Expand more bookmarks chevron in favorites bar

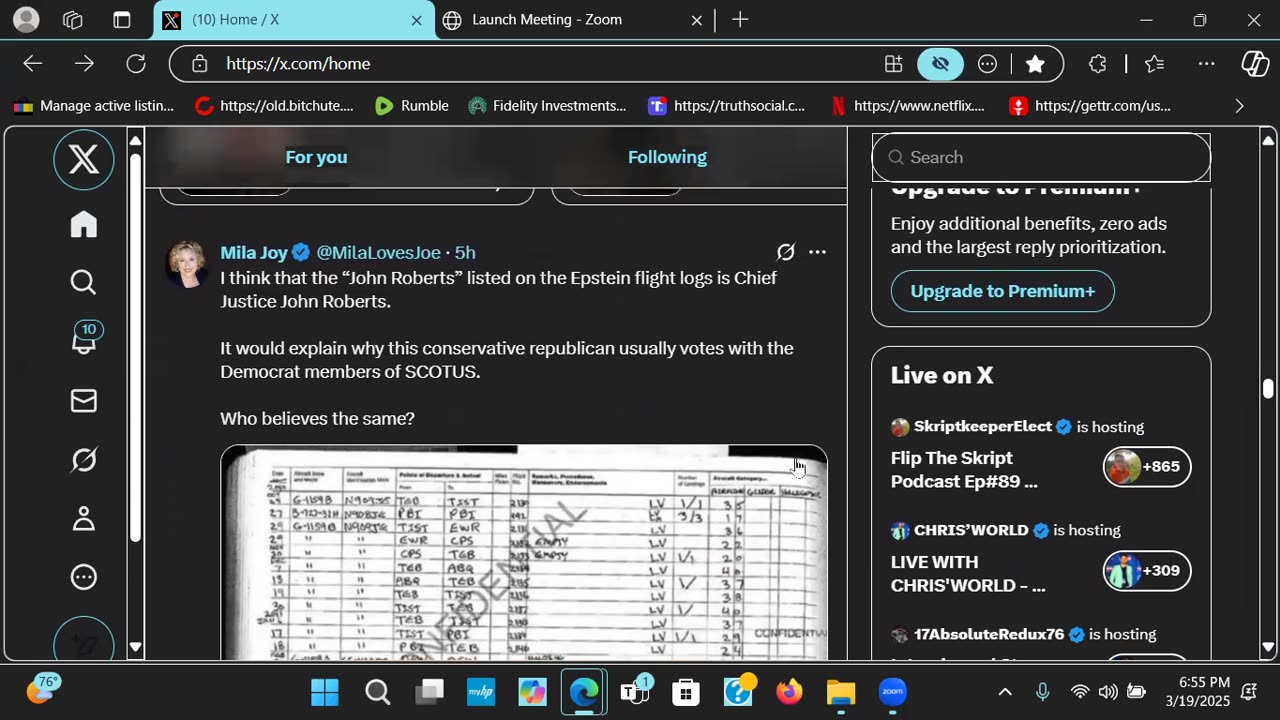[x=1239, y=106]
